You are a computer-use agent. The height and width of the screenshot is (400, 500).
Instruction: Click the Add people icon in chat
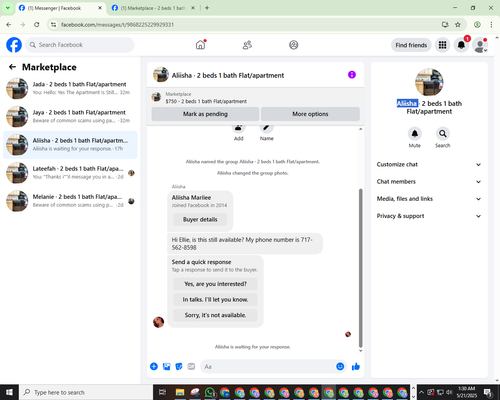[238, 128]
